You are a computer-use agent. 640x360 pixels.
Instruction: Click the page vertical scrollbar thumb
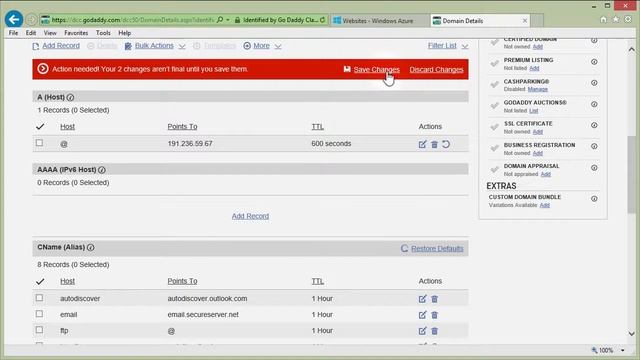[x=631, y=175]
